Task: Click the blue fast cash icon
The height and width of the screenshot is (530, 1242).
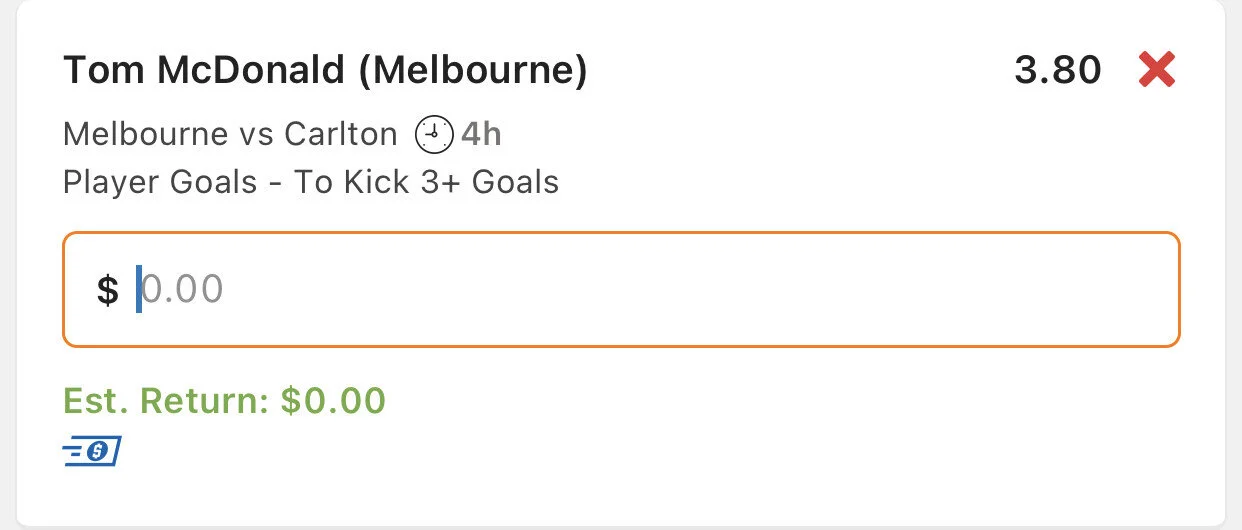Action: point(91,452)
